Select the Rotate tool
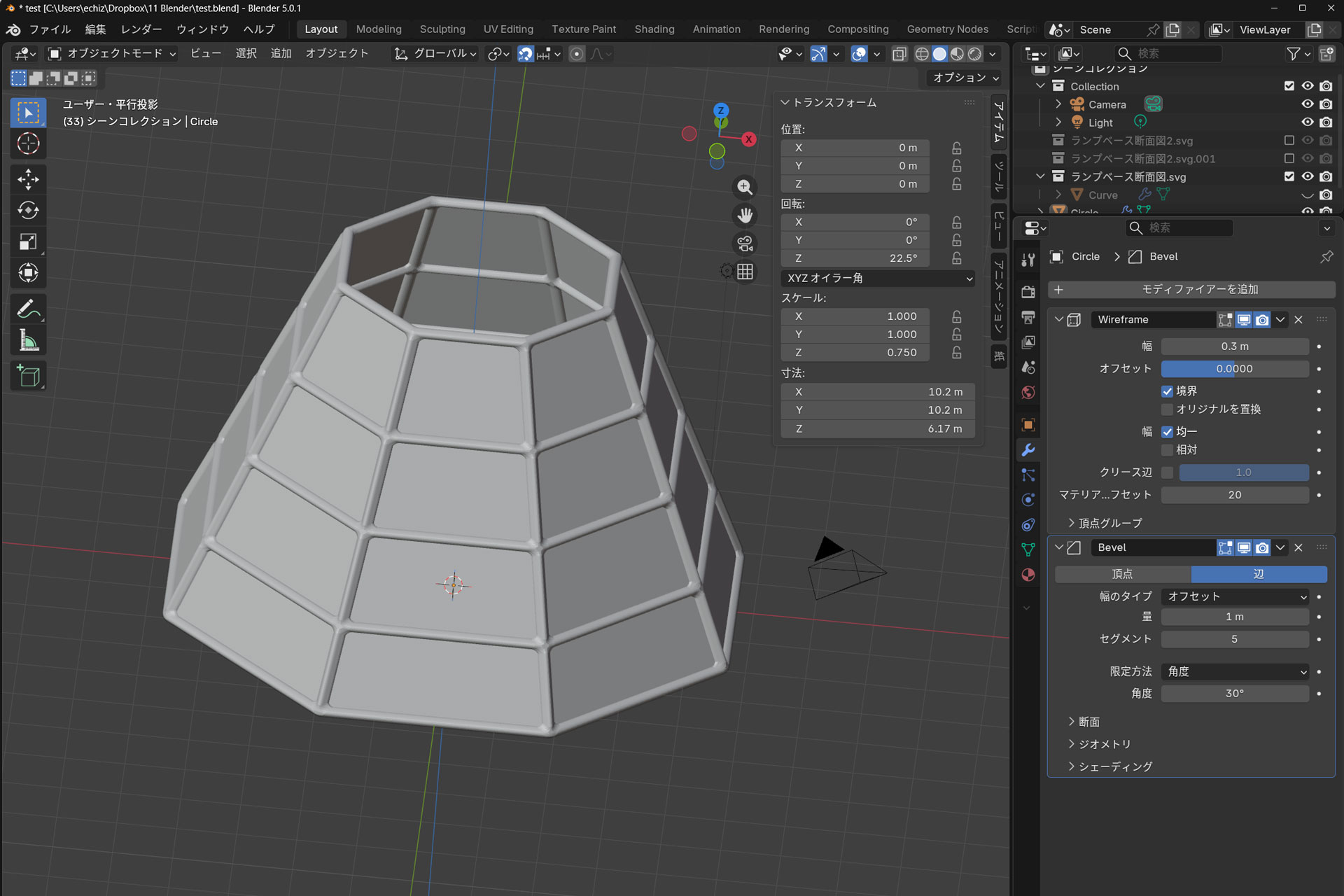 click(28, 210)
